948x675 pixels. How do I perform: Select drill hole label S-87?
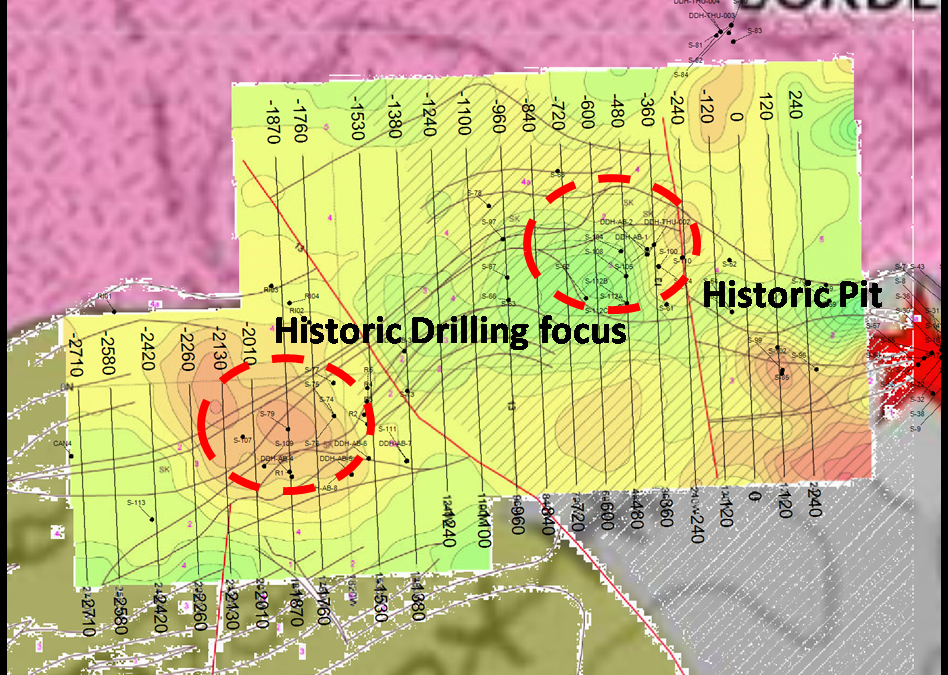click(489, 267)
